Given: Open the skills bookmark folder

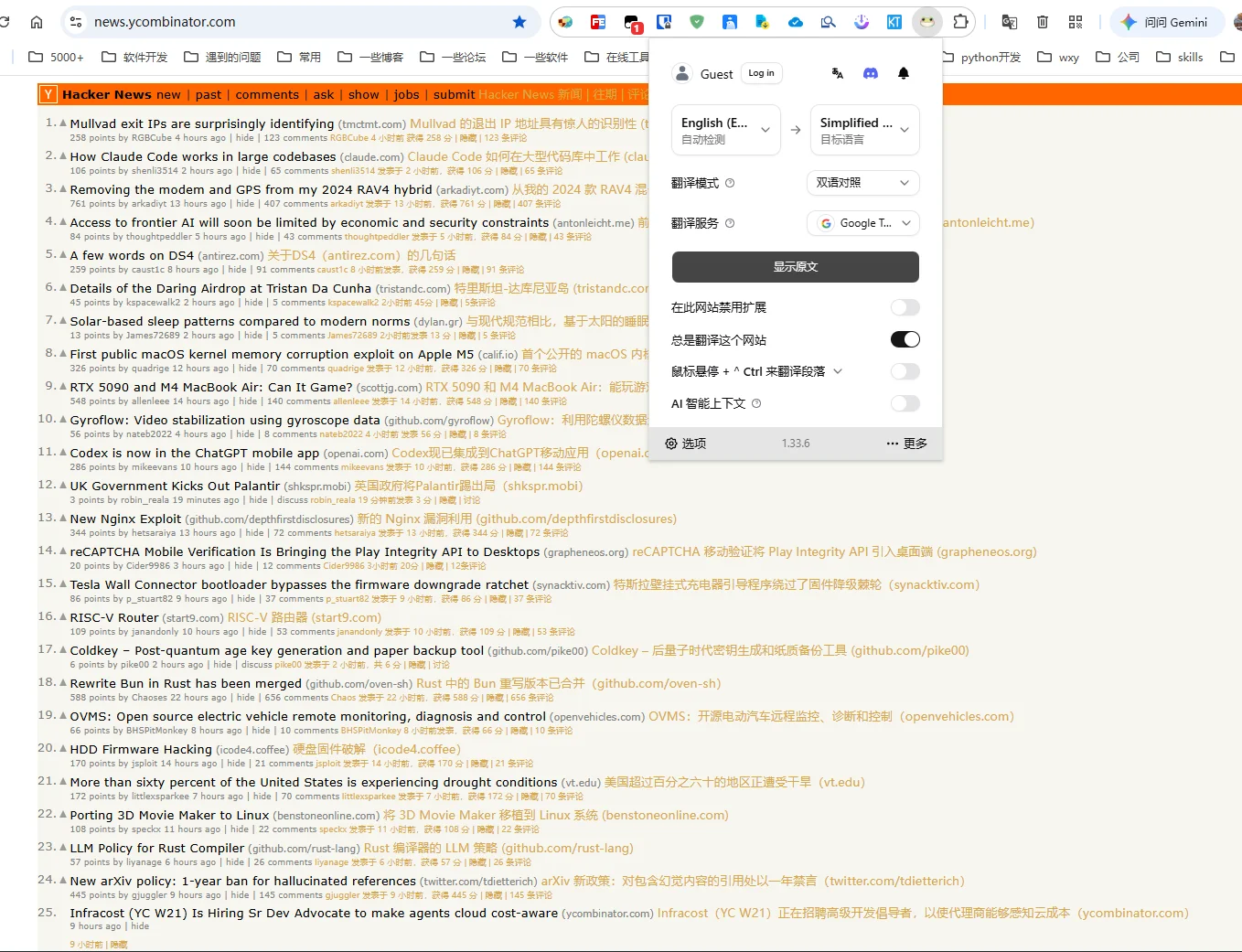Looking at the screenshot, I should pyautogui.click(x=1180, y=57).
